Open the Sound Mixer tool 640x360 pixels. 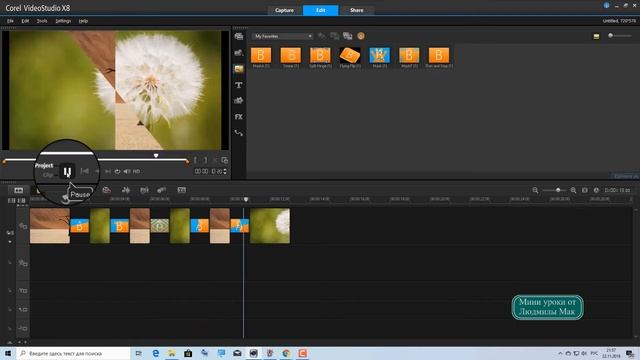(126, 190)
